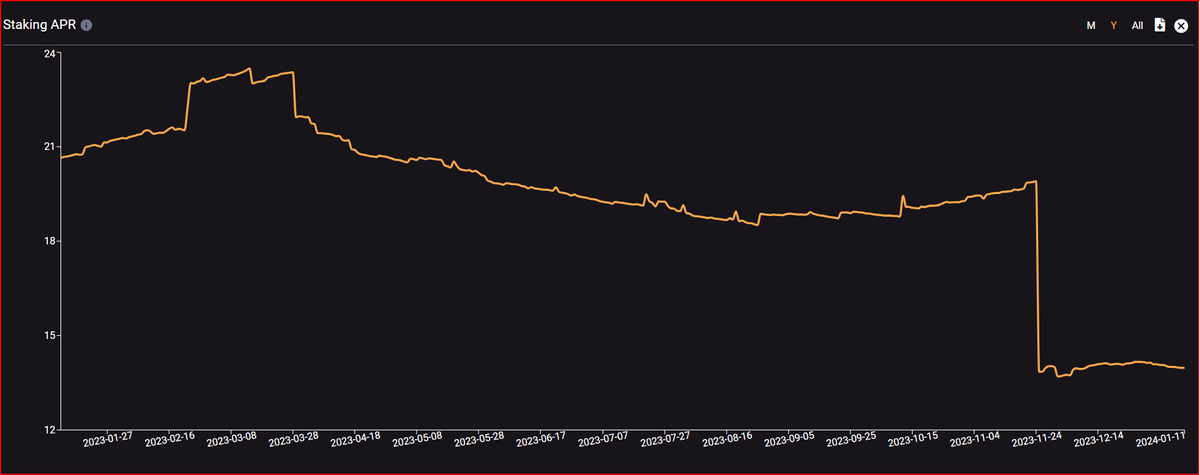This screenshot has width=1200, height=475.
Task: Click the info icon next to Staking APR
Action: point(87,25)
